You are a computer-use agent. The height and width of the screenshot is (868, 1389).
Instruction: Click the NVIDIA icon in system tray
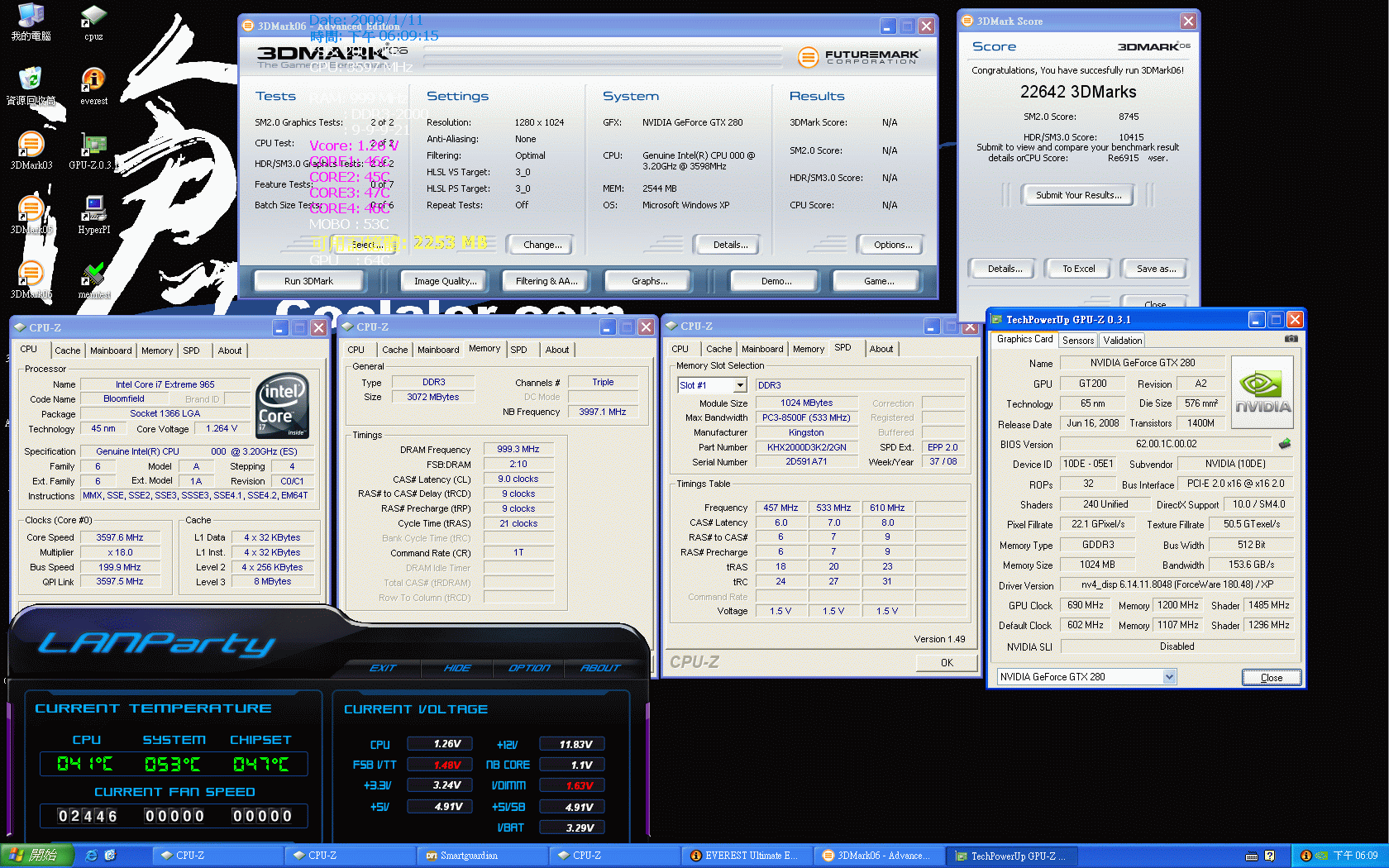pyautogui.click(x=1321, y=856)
